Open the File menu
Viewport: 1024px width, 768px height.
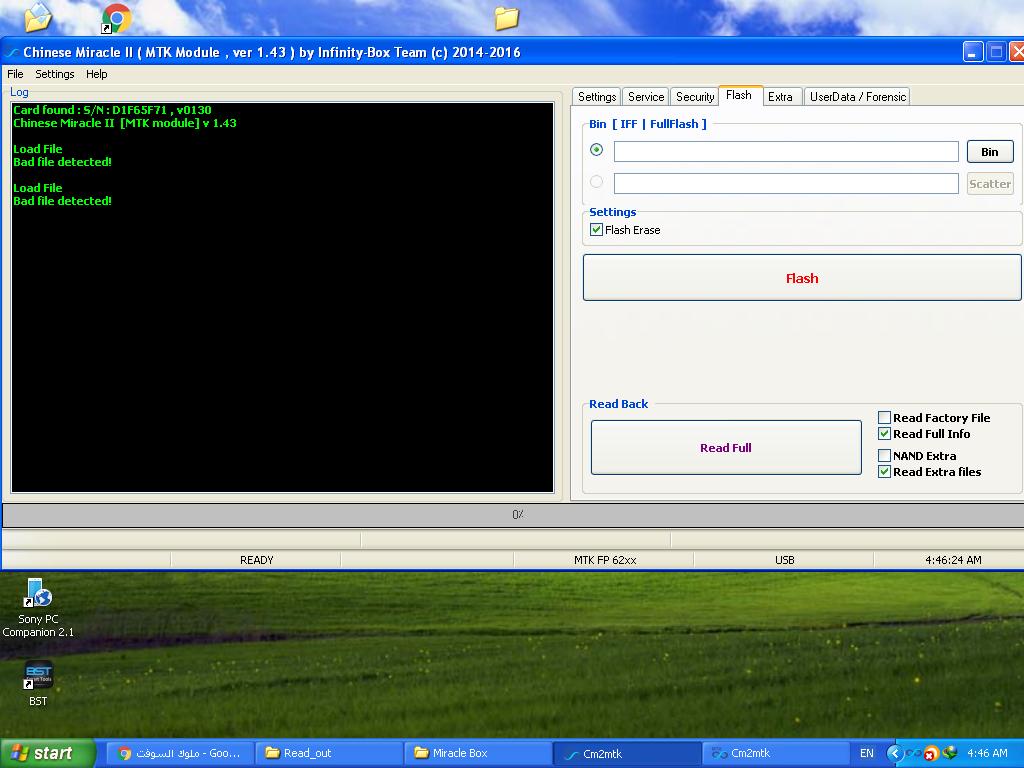pos(15,74)
